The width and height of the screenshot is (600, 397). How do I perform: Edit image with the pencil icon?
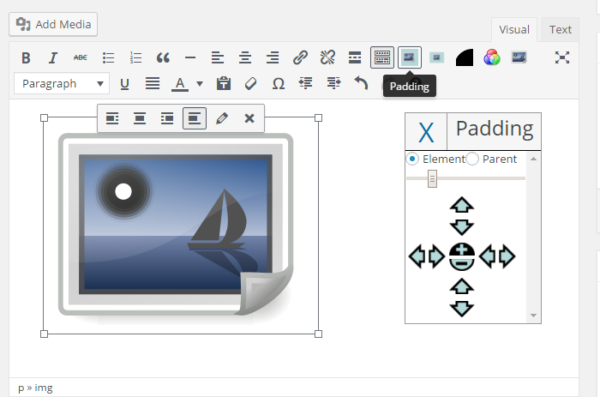point(222,118)
